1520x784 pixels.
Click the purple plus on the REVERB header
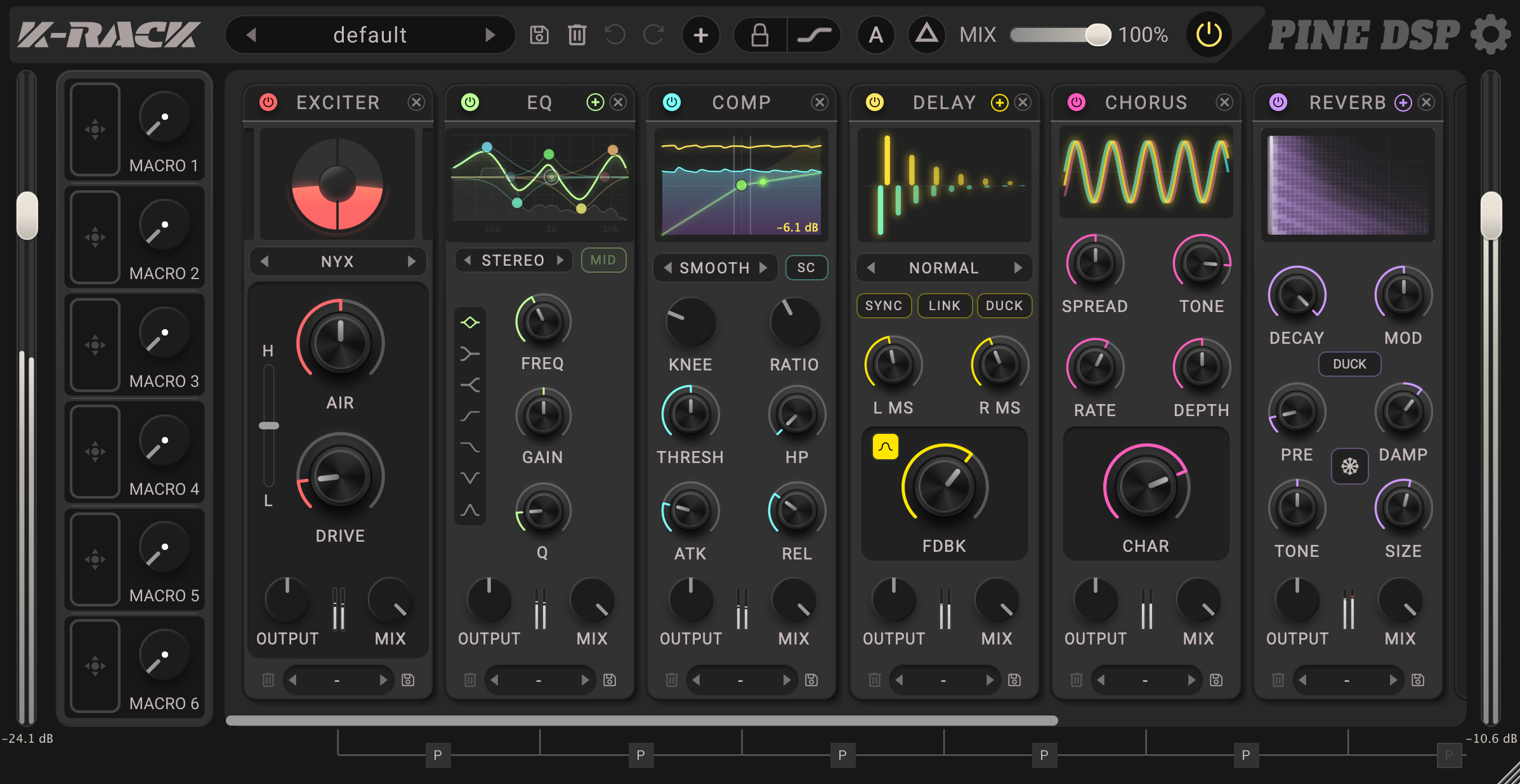pos(1403,102)
